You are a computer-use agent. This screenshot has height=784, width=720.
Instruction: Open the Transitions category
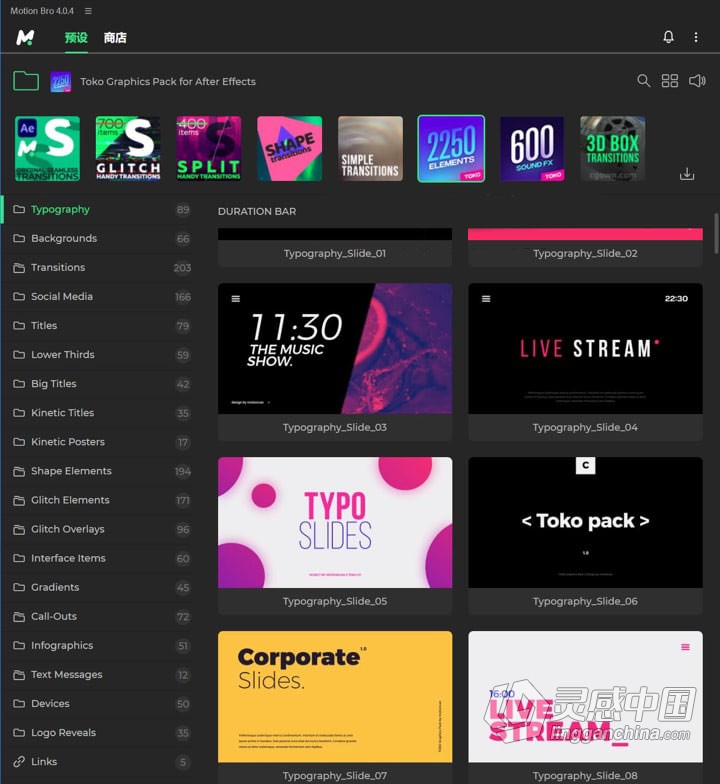100,268
